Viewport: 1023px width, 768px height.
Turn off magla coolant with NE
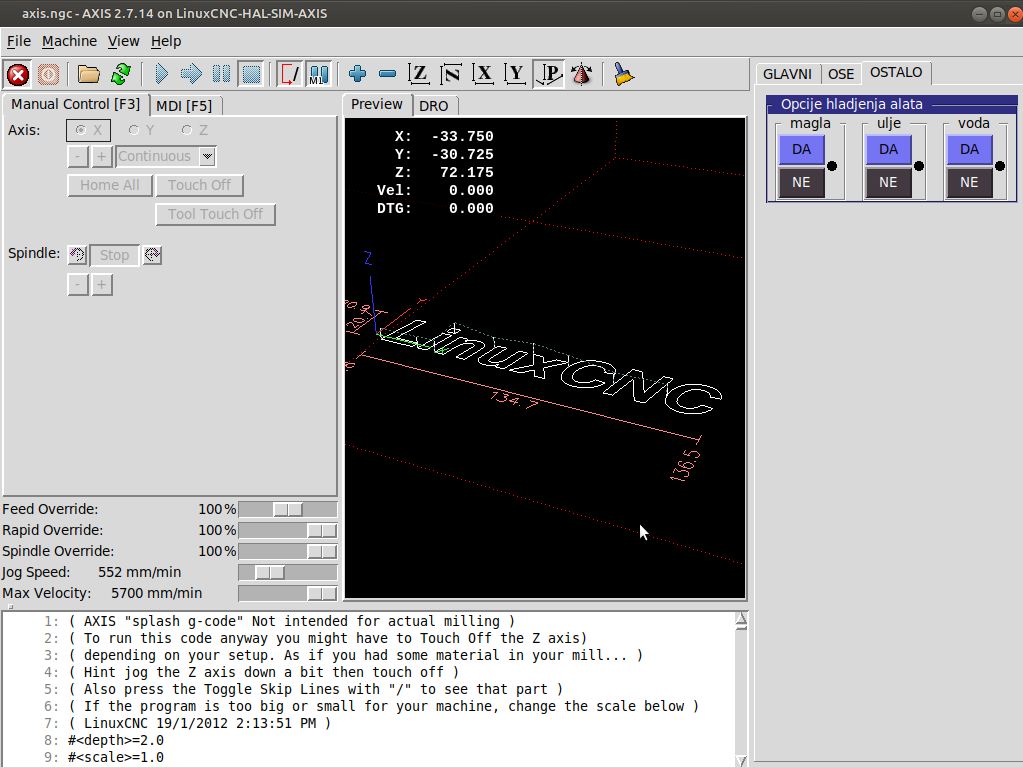coord(801,183)
